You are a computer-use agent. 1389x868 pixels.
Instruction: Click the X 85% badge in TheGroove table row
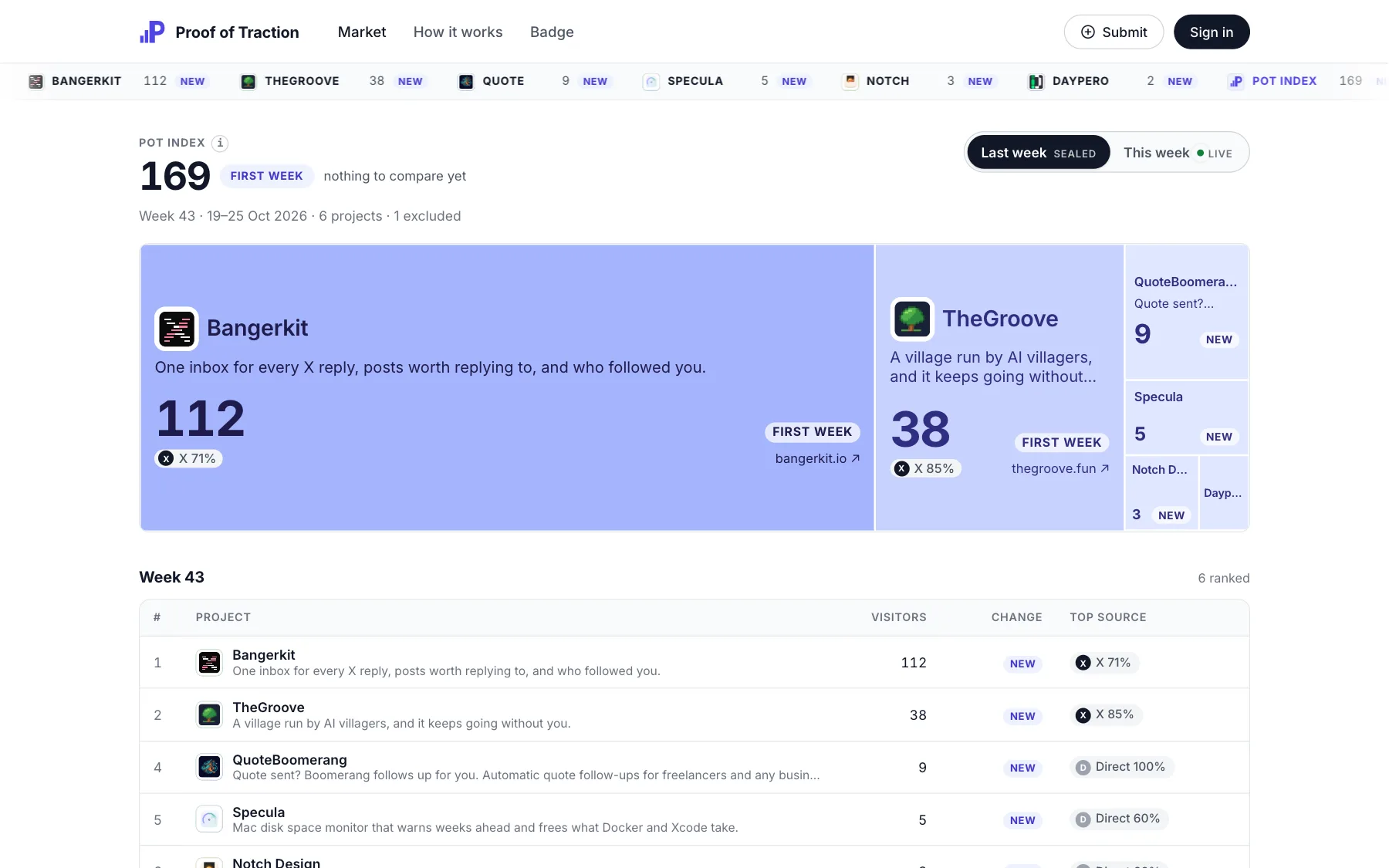point(1106,714)
